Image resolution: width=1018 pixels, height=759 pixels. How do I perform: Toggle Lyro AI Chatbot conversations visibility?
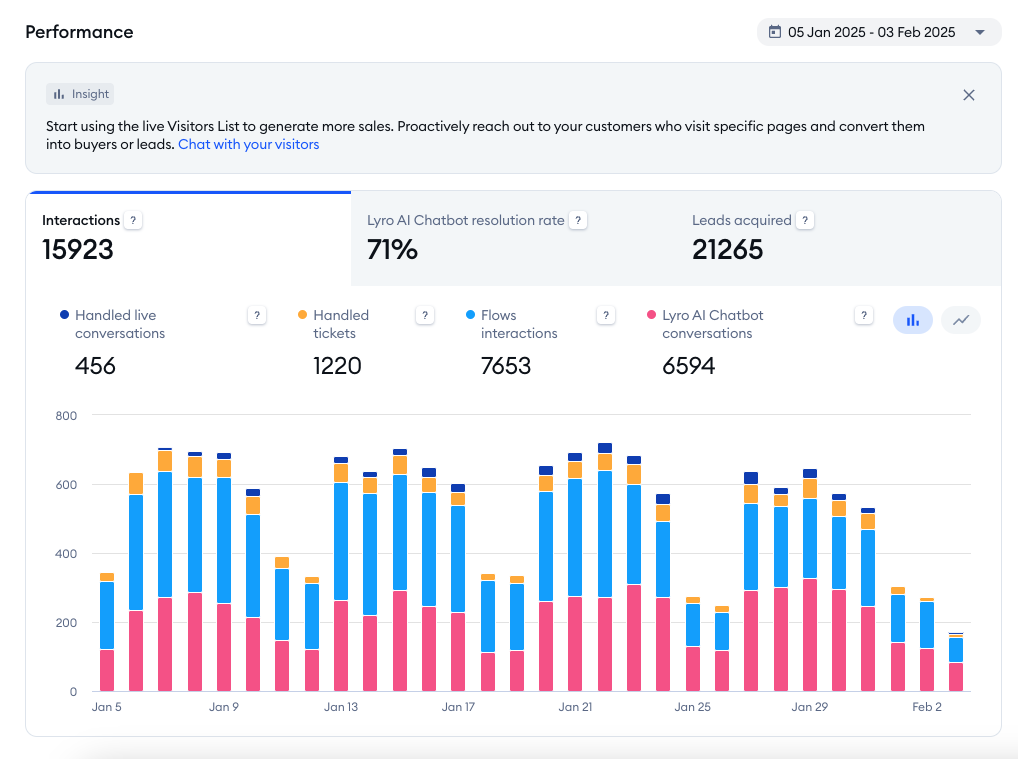tap(762, 324)
